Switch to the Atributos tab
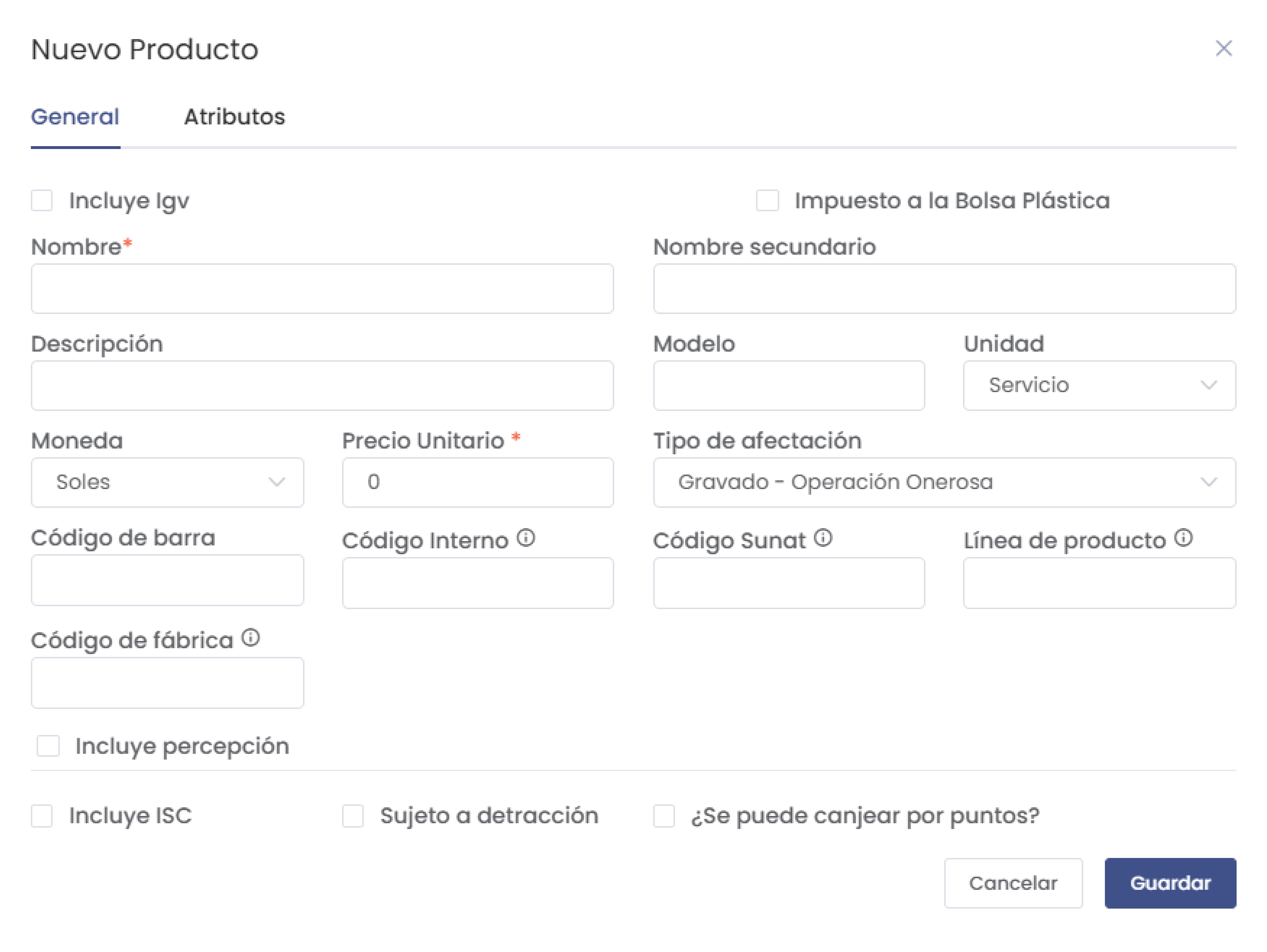The height and width of the screenshot is (952, 1267). (x=234, y=117)
